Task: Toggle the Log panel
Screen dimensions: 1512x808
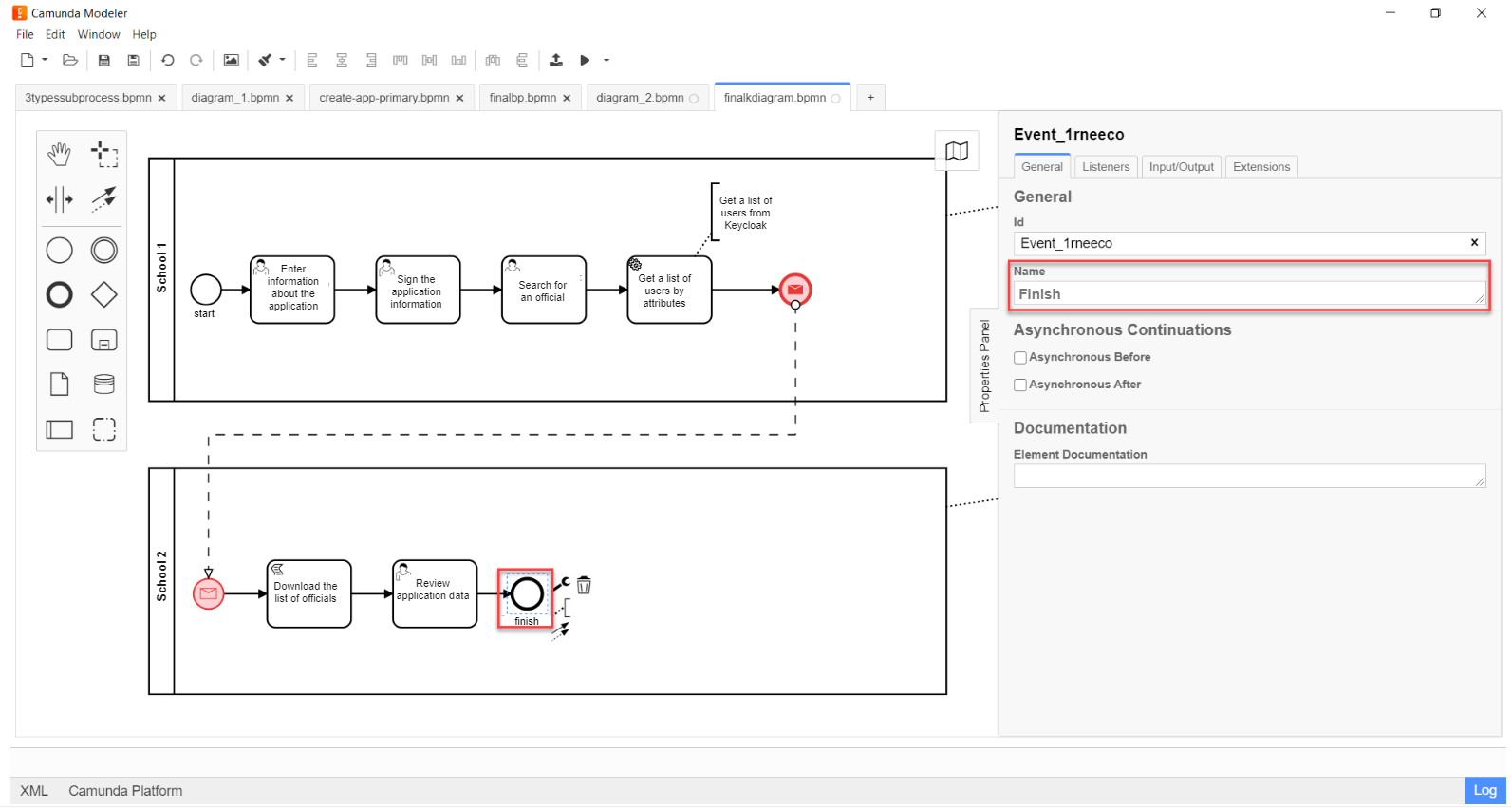Action: pyautogui.click(x=1484, y=791)
